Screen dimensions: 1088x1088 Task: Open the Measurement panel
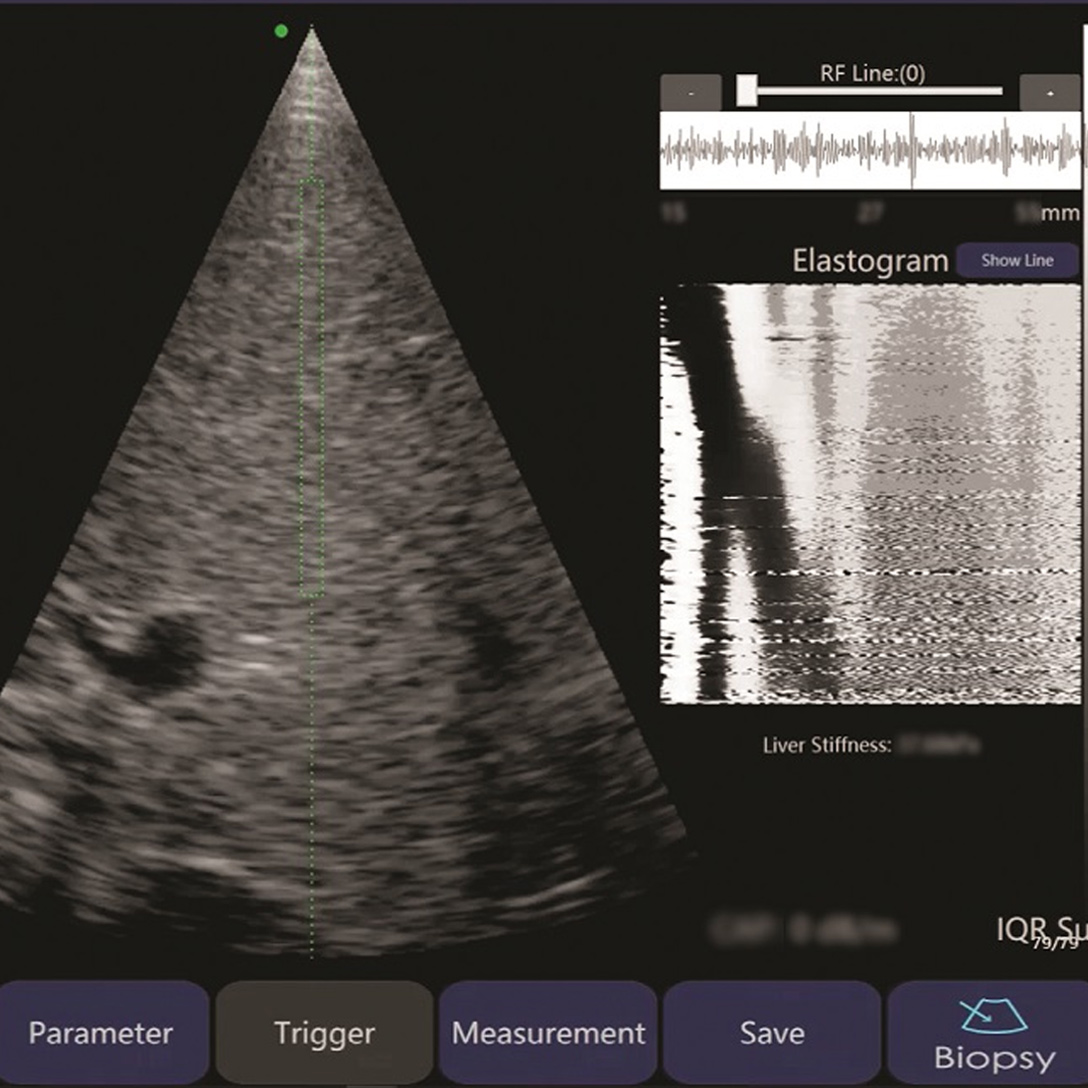[x=548, y=1033]
